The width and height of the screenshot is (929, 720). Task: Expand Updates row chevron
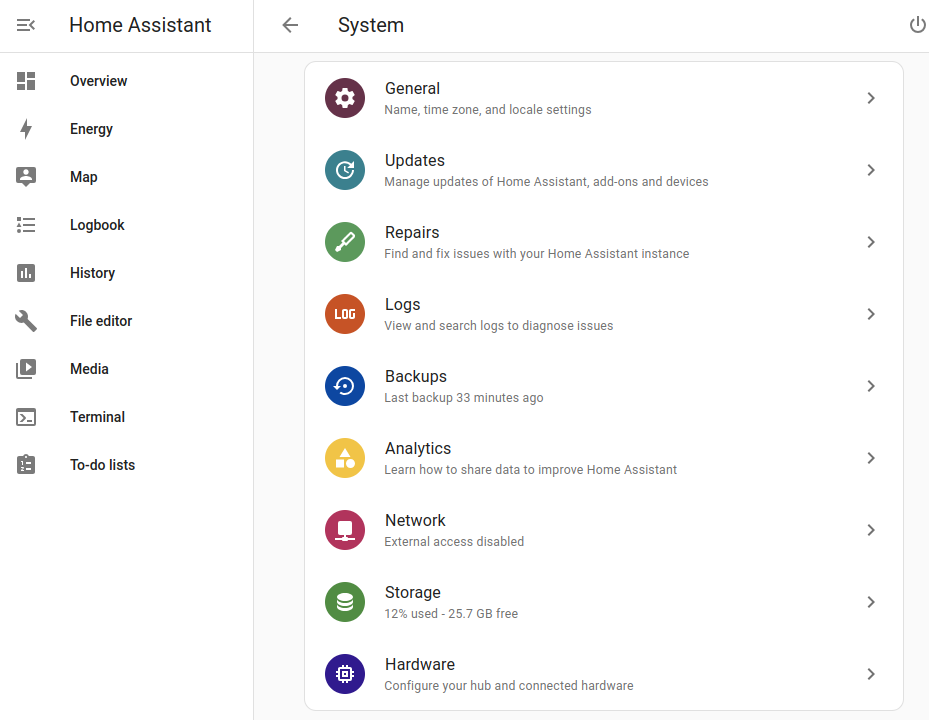click(x=871, y=170)
